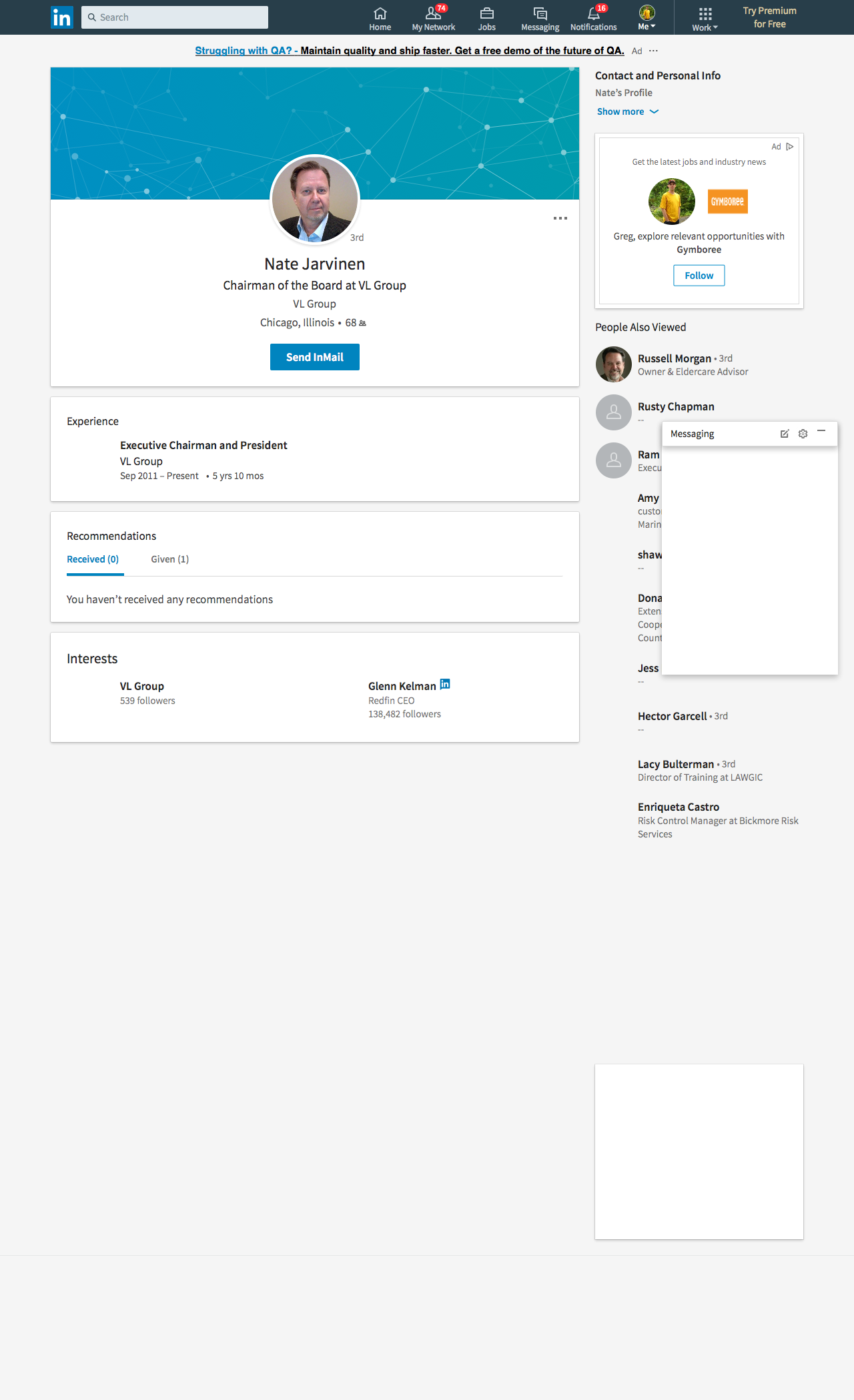Open My Network icon

pyautogui.click(x=433, y=14)
